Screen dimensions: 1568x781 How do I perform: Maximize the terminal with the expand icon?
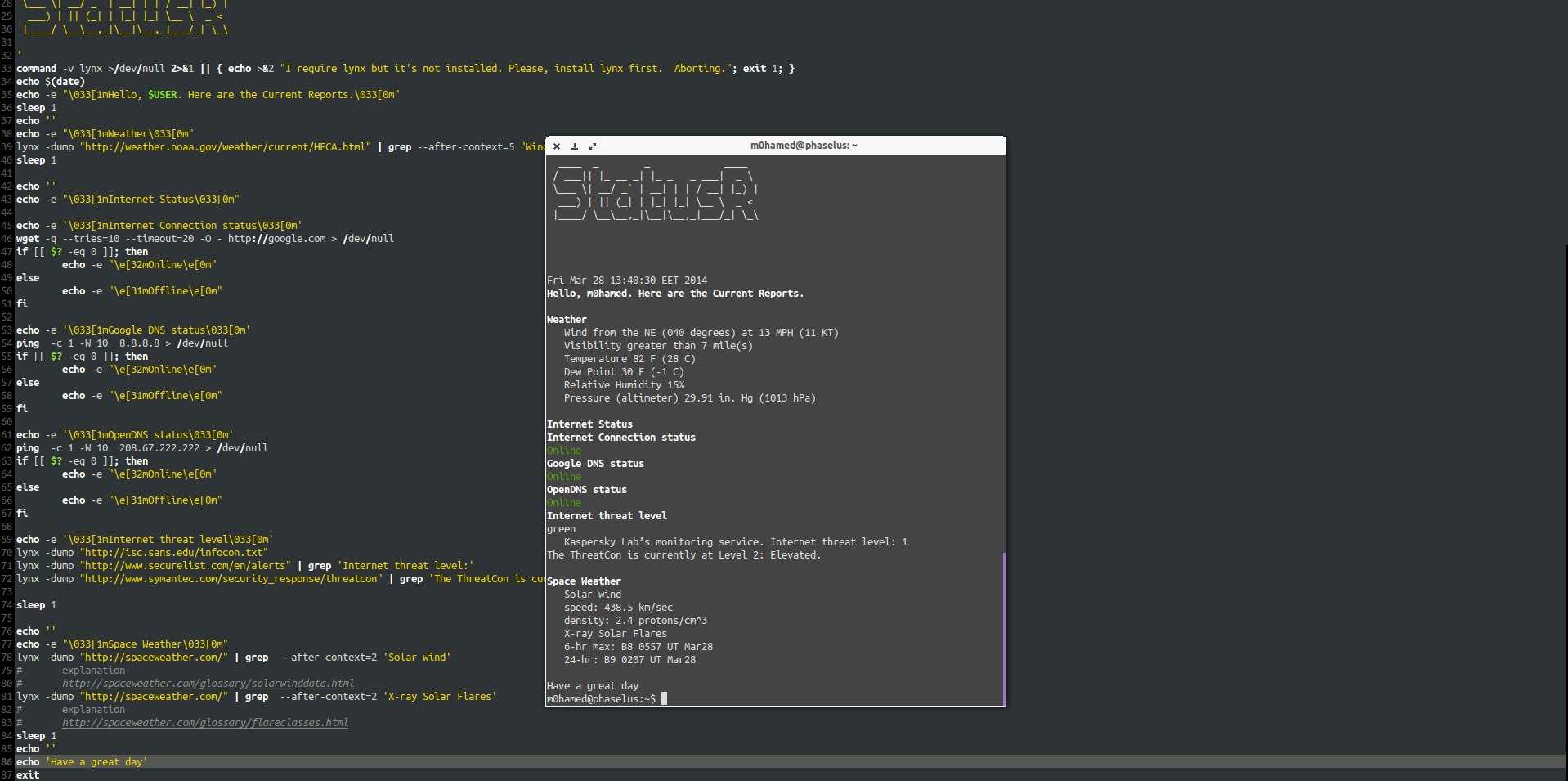coord(593,146)
